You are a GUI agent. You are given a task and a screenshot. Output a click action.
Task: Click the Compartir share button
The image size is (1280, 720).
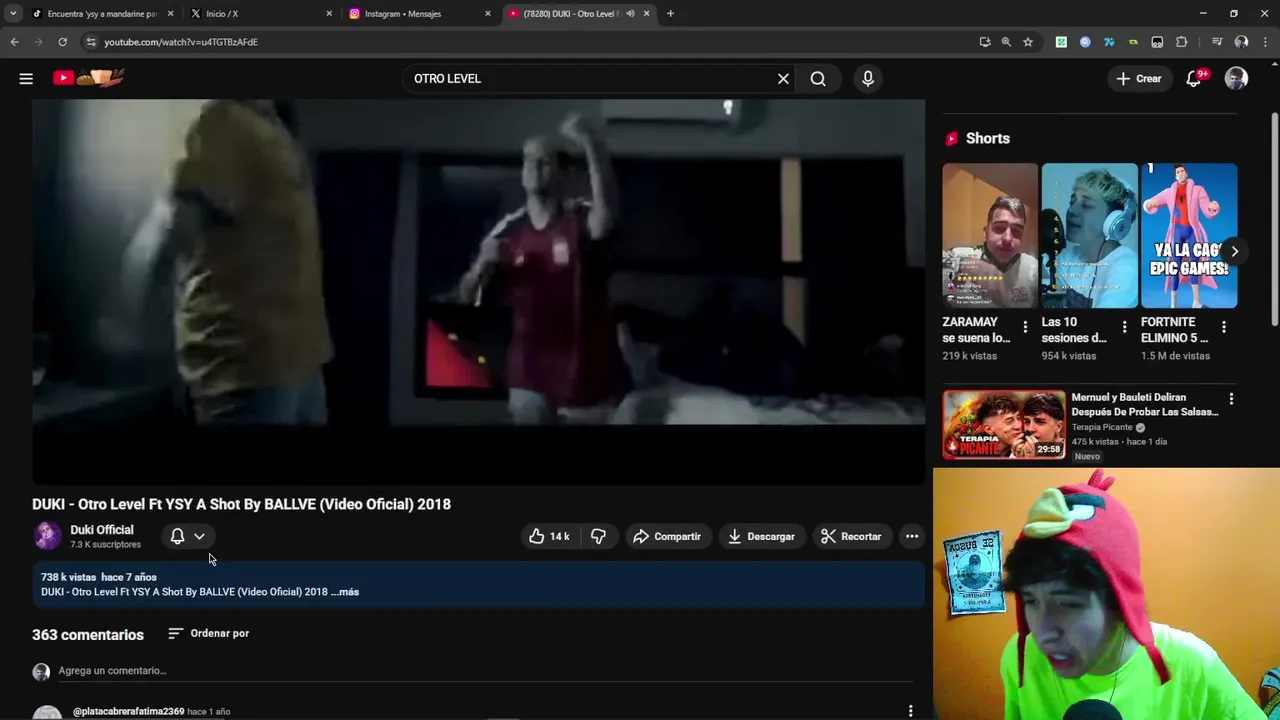pyautogui.click(x=667, y=536)
